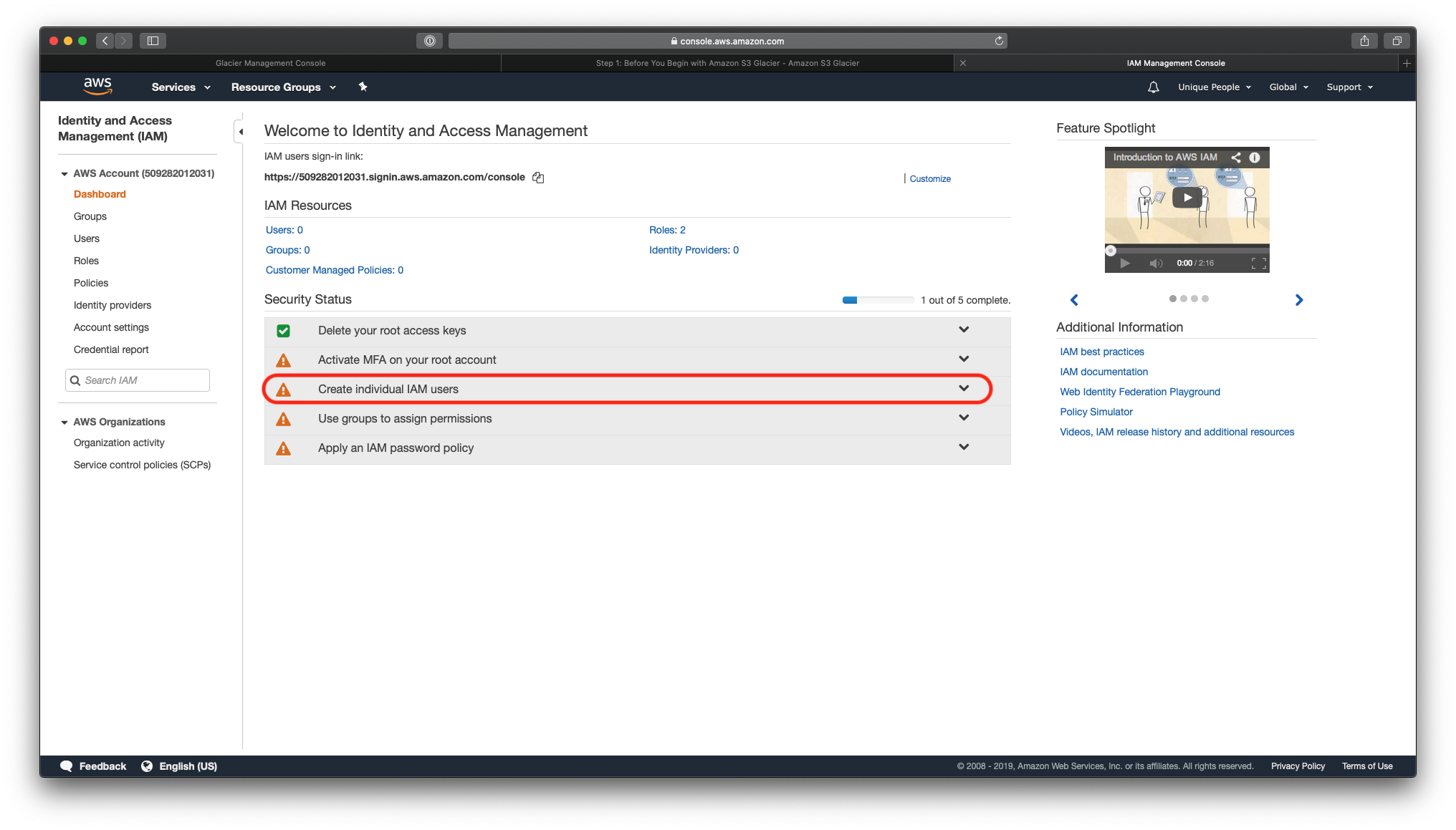Expand Create individual IAM users
Screen dimensions: 1456x830
[x=964, y=388]
